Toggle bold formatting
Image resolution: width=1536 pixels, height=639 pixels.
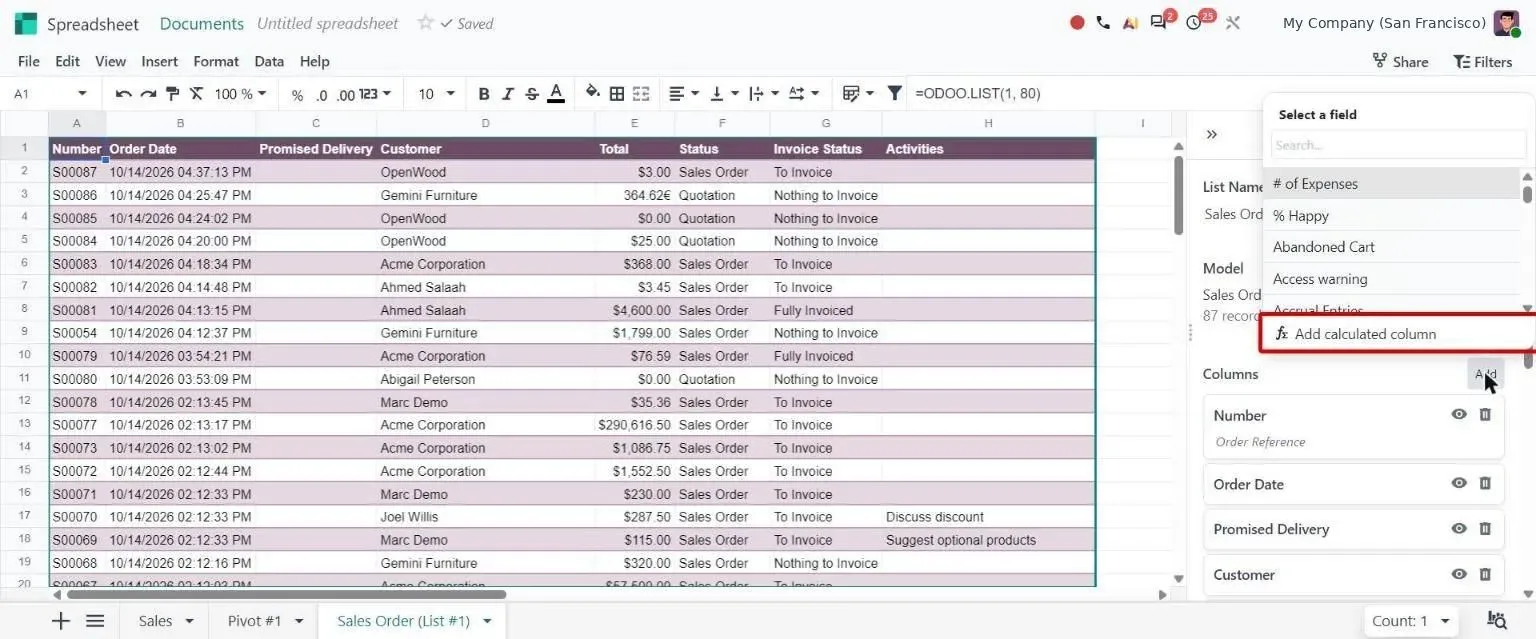pyautogui.click(x=484, y=94)
